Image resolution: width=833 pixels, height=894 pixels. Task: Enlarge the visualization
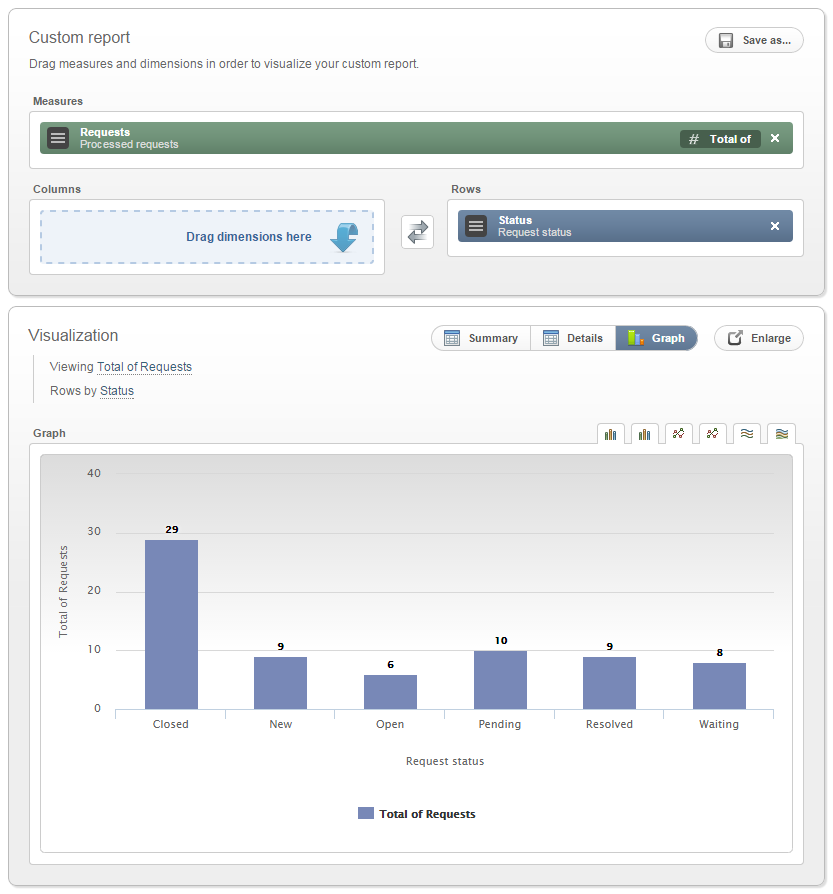[x=758, y=338]
